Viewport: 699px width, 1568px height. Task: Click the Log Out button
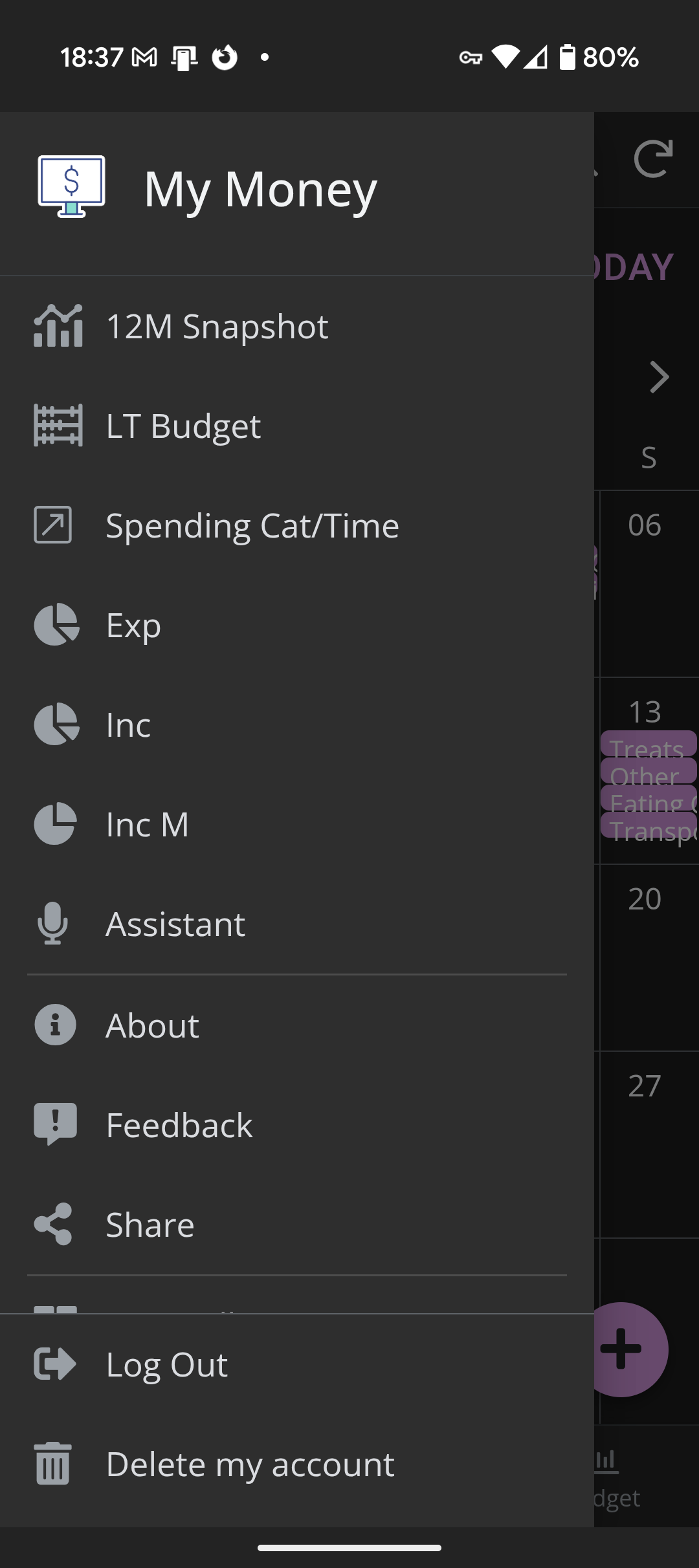click(166, 1365)
